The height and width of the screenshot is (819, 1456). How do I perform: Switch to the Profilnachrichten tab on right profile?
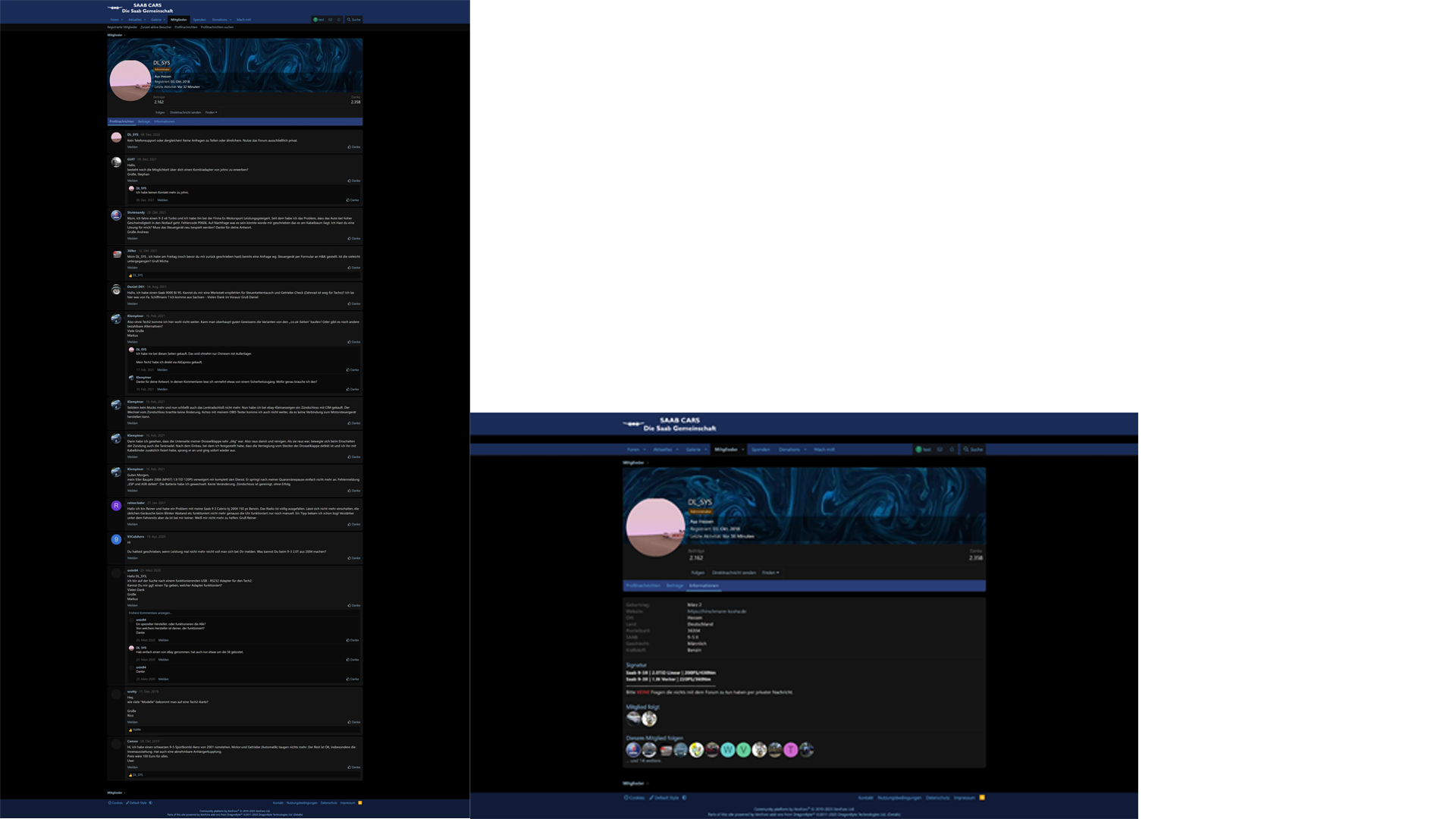643,585
